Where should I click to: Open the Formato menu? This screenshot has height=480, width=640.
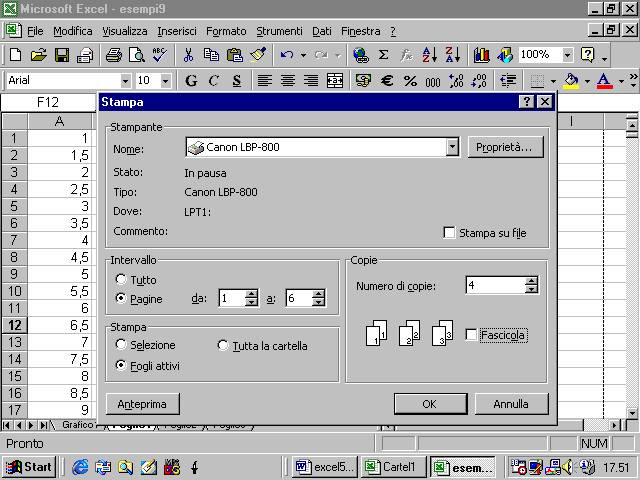click(226, 31)
